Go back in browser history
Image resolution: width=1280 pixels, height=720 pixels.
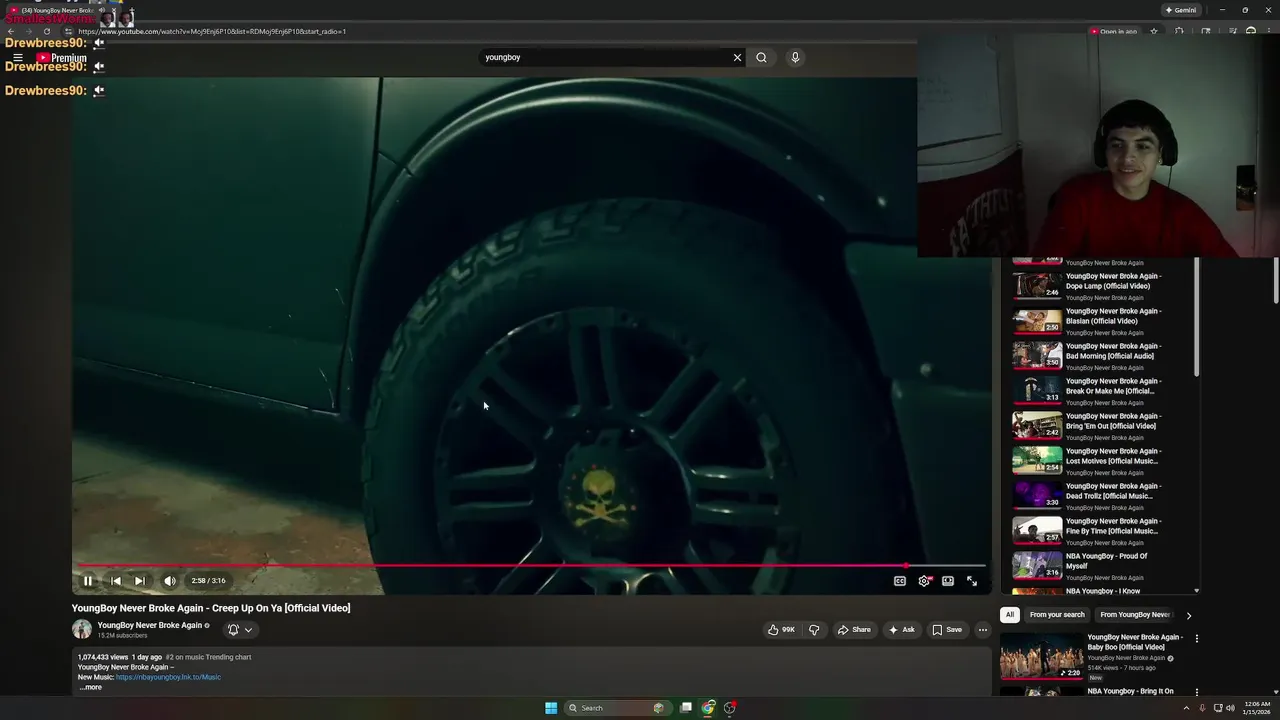tap(11, 31)
